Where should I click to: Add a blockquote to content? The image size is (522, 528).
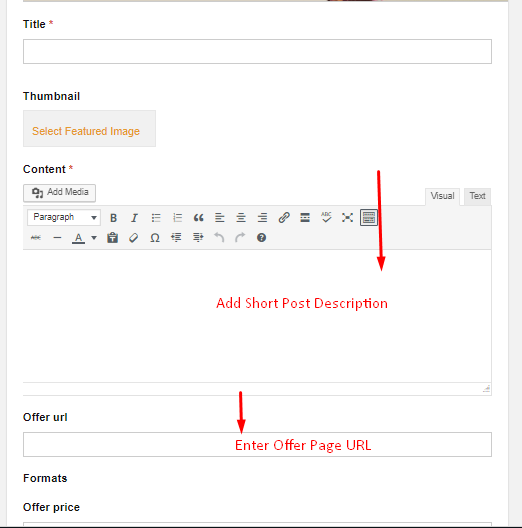click(x=198, y=218)
